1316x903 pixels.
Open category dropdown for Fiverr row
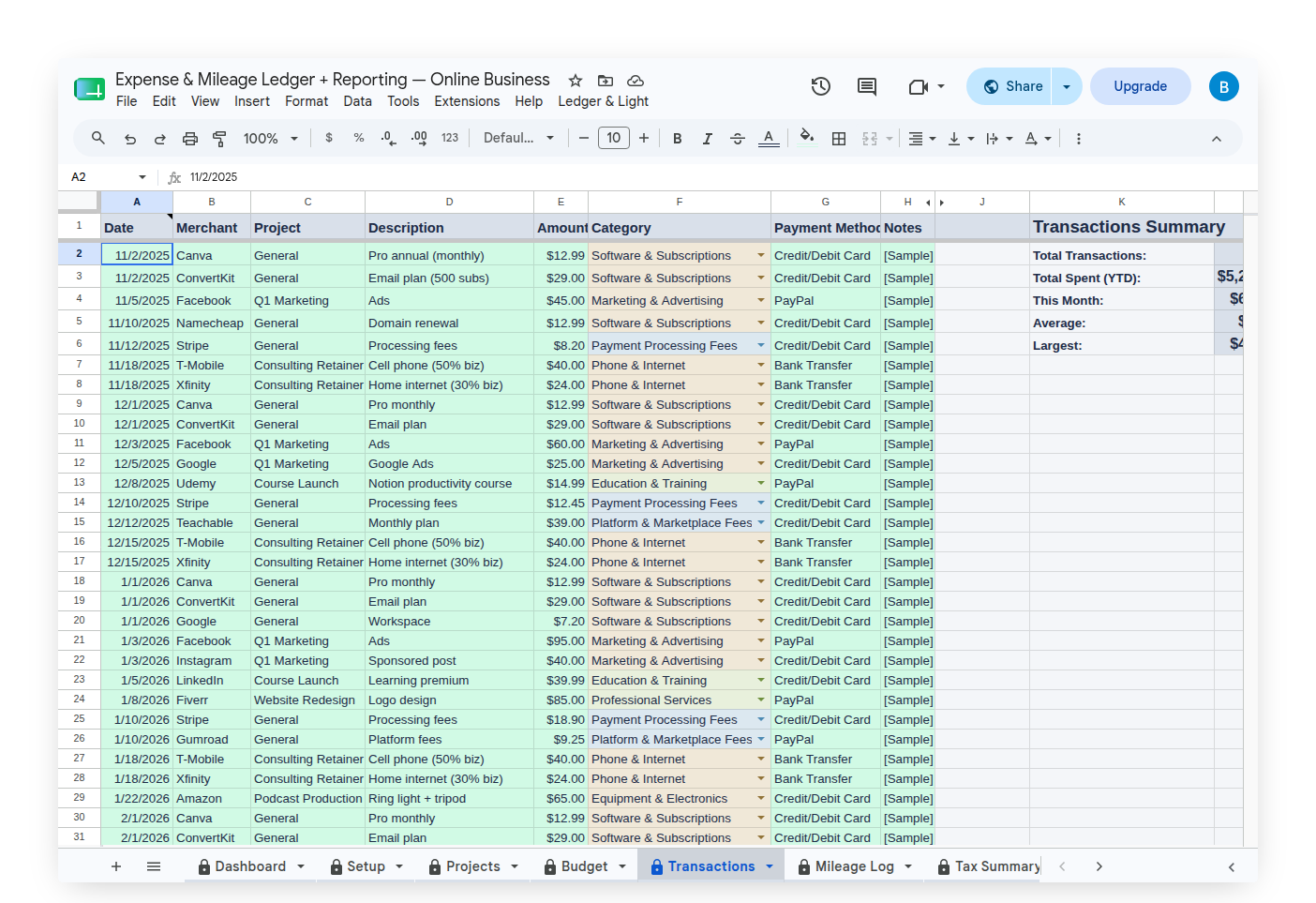(761, 700)
